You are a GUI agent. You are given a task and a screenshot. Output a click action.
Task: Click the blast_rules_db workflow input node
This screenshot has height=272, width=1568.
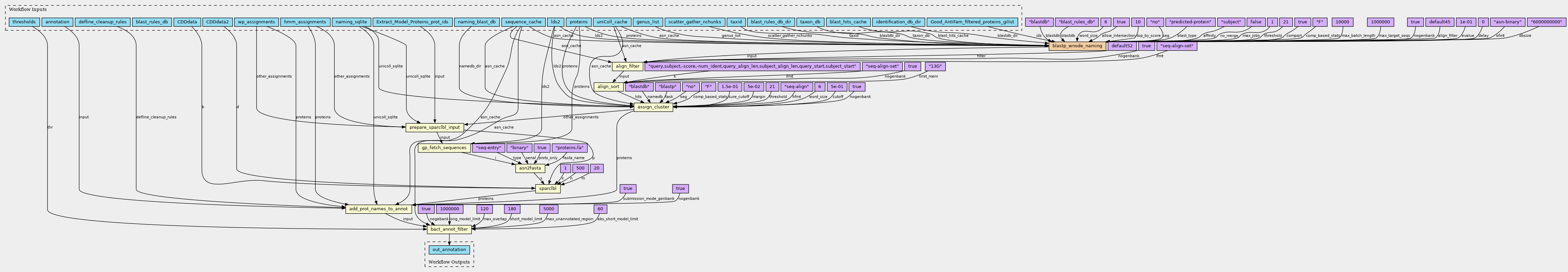point(152,22)
